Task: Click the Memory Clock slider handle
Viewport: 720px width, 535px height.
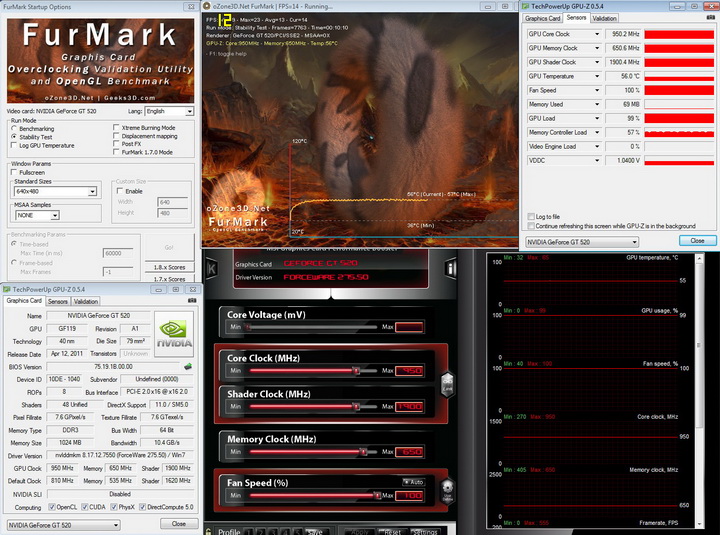Action: [x=363, y=452]
